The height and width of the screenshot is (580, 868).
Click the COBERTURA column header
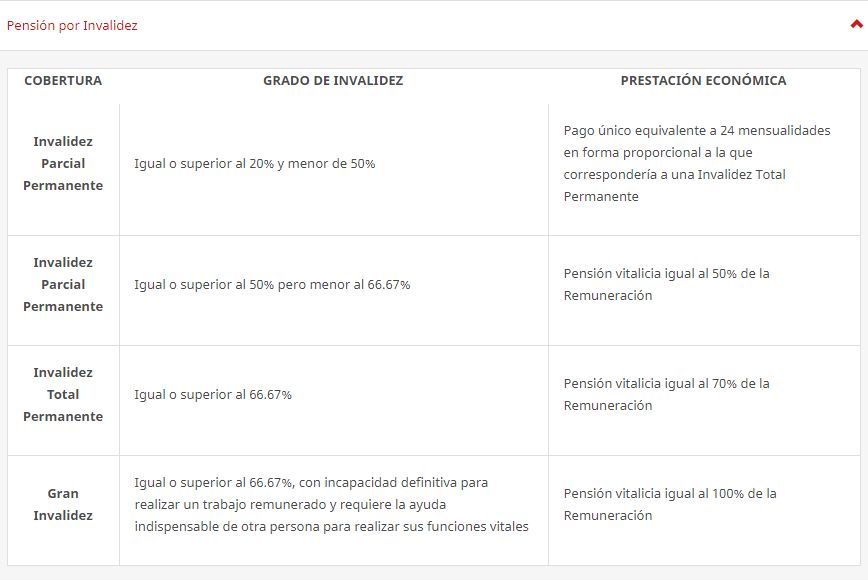[63, 81]
